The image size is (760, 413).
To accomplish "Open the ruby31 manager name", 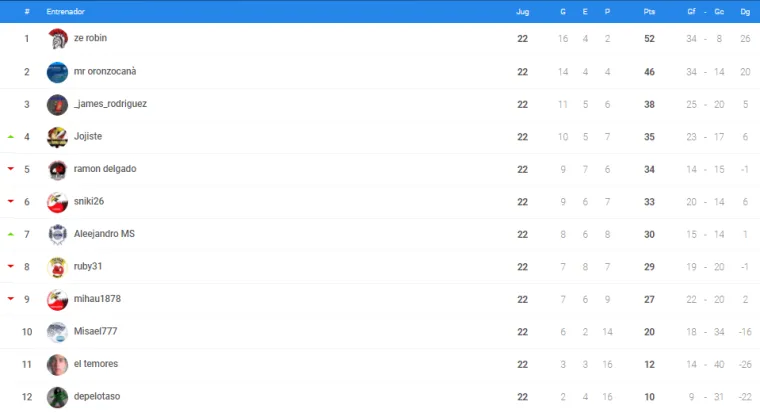I will coord(88,266).
